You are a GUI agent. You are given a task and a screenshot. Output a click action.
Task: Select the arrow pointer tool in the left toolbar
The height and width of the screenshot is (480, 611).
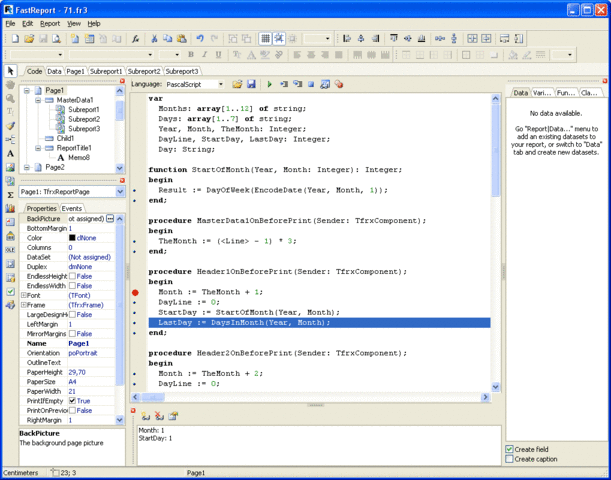tap(10, 71)
